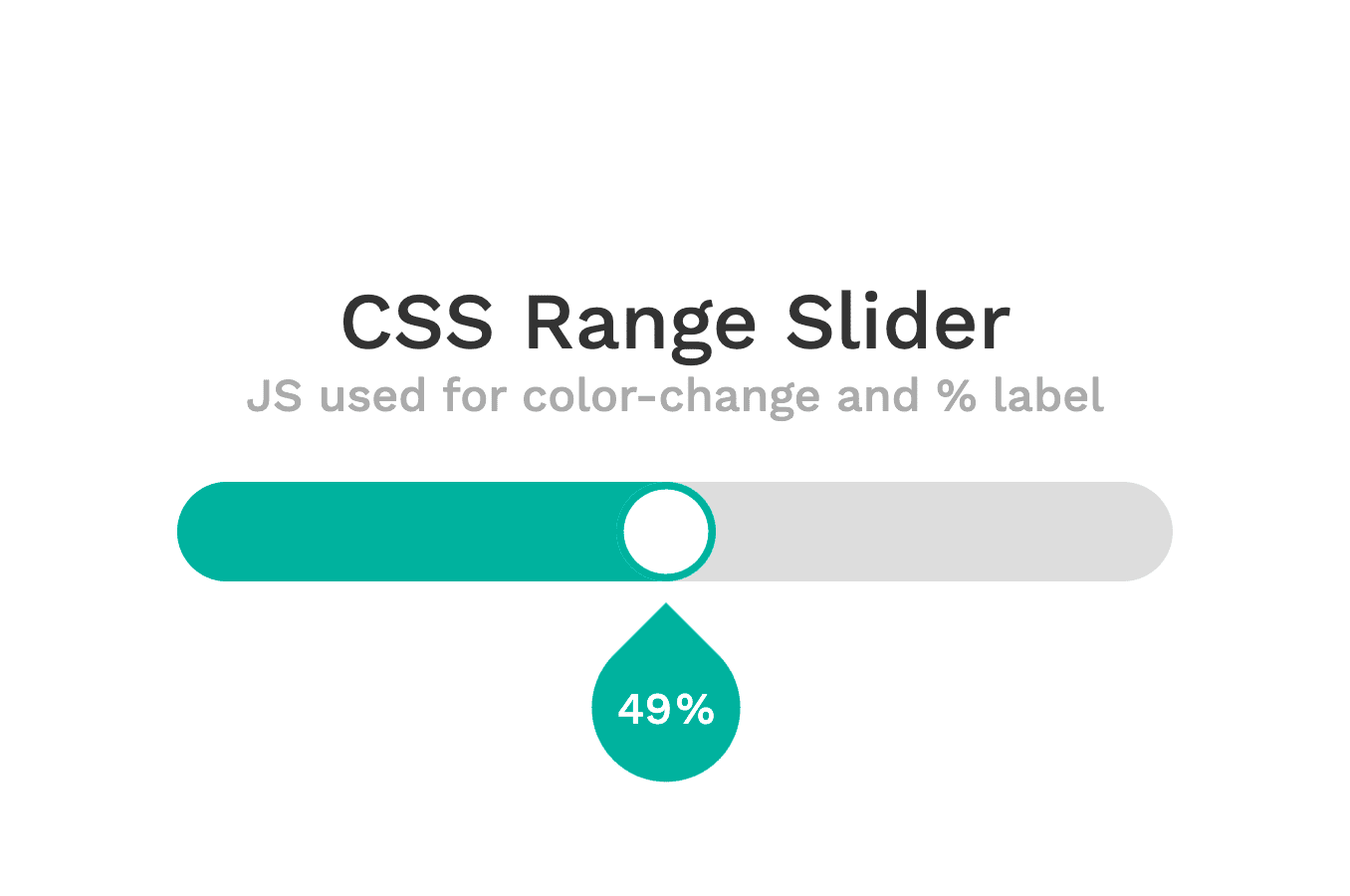Click the filled teal slider track
The width and height of the screenshot is (1350, 896).
point(398,531)
